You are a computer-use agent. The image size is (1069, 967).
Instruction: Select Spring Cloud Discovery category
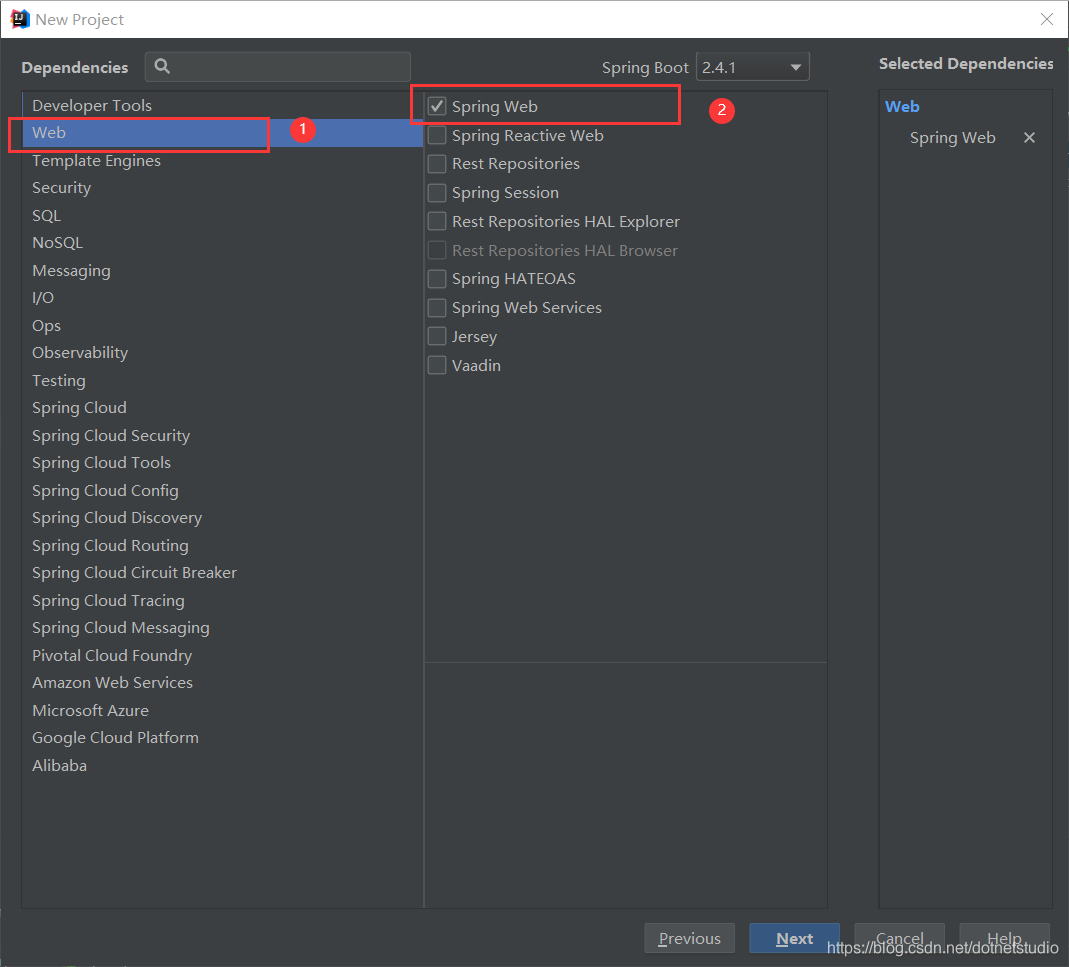[x=222, y=518]
